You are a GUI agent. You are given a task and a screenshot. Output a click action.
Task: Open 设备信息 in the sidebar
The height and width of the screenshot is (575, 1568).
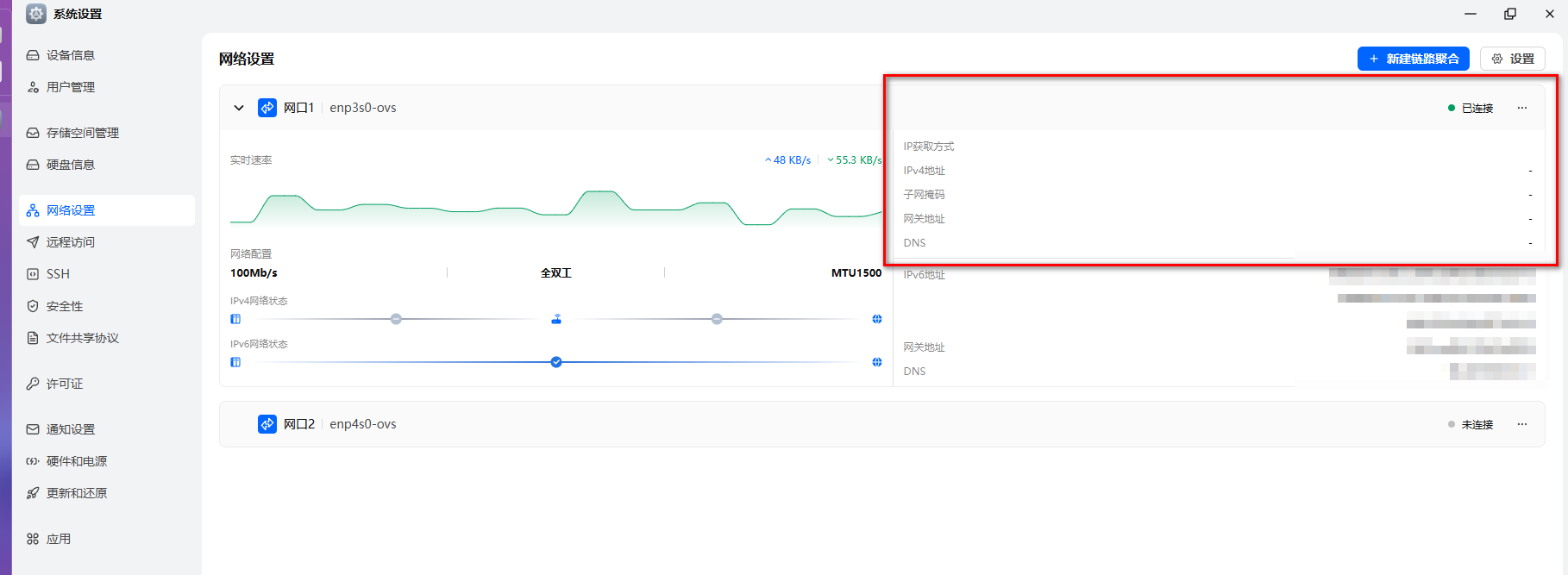[107, 55]
